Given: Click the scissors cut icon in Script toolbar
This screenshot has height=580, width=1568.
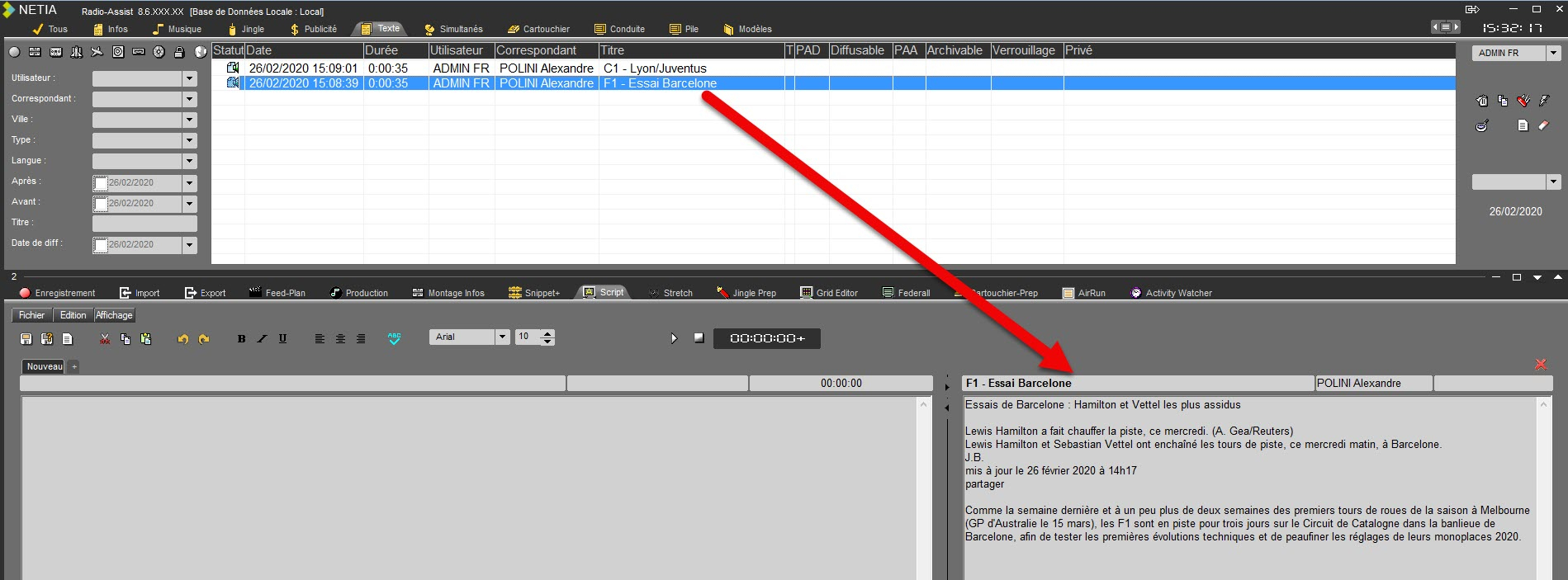Looking at the screenshot, I should (x=105, y=338).
